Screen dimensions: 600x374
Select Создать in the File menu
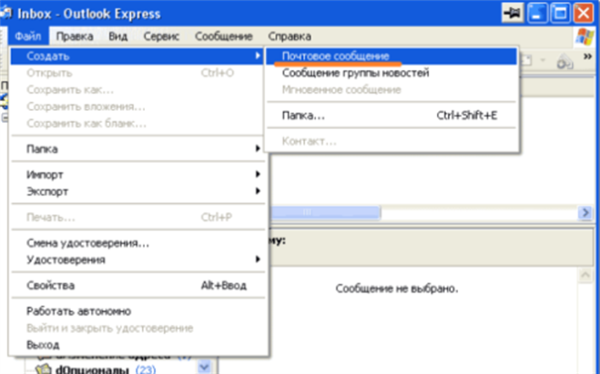click(x=137, y=56)
